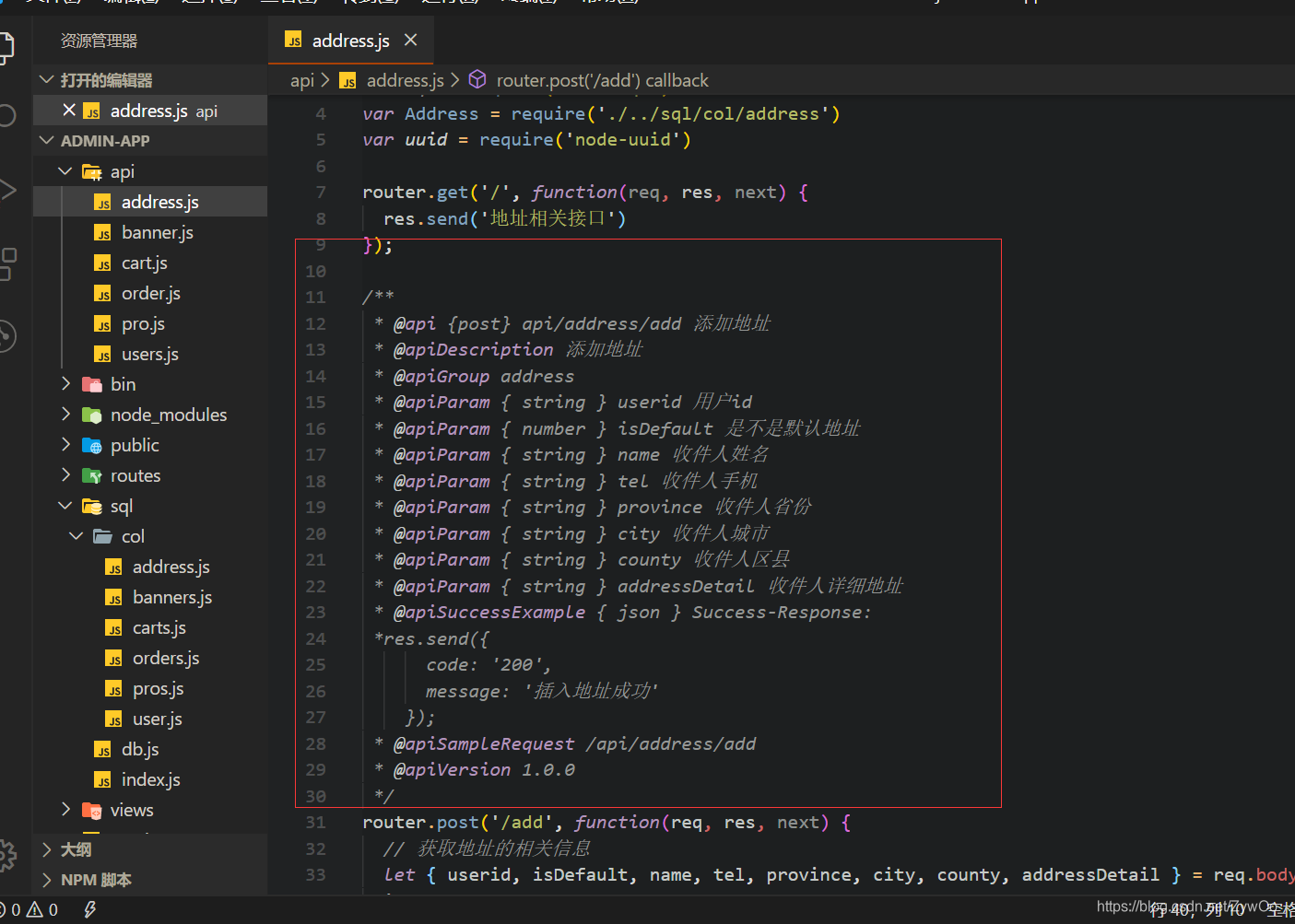This screenshot has height=924, width=1295.
Task: Click the address.js breadcrumb segment
Action: pyautogui.click(x=406, y=80)
